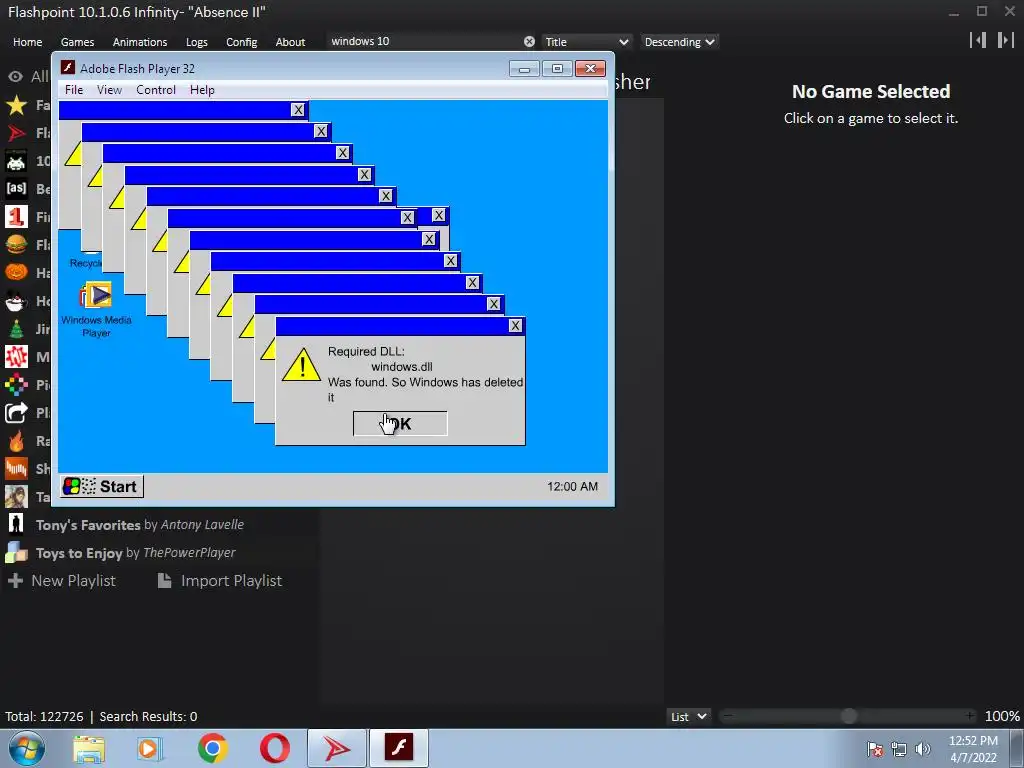Image resolution: width=1024 pixels, height=768 pixels.
Task: Click the warning triangle icon in front dialog
Action: [x=301, y=364]
